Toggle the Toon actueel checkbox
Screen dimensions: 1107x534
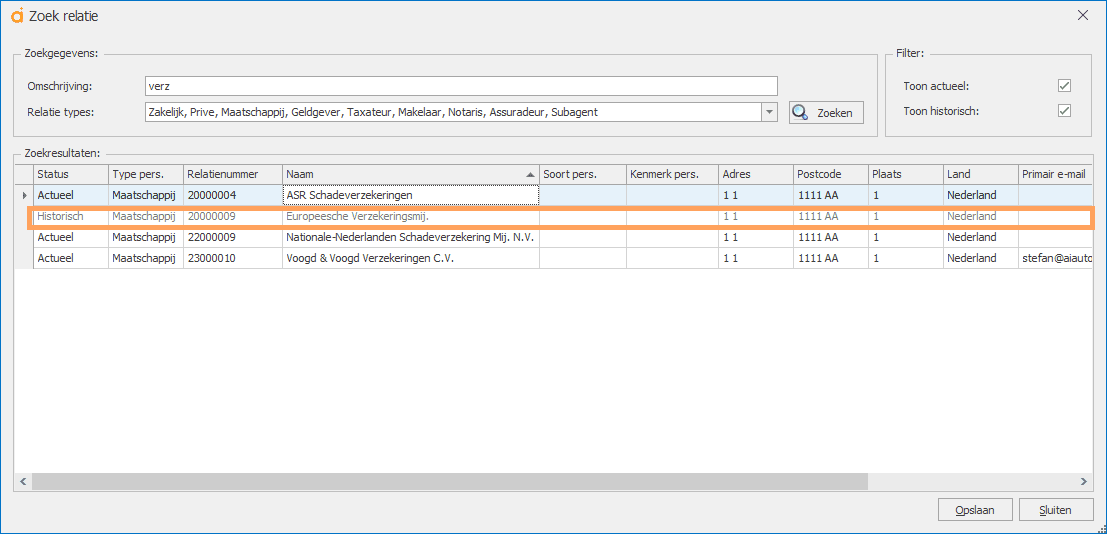point(1065,86)
